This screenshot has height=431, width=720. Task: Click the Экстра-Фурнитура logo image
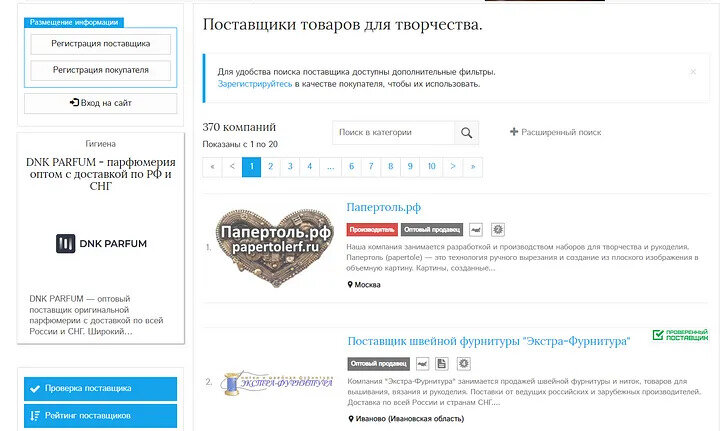pyautogui.click(x=277, y=383)
